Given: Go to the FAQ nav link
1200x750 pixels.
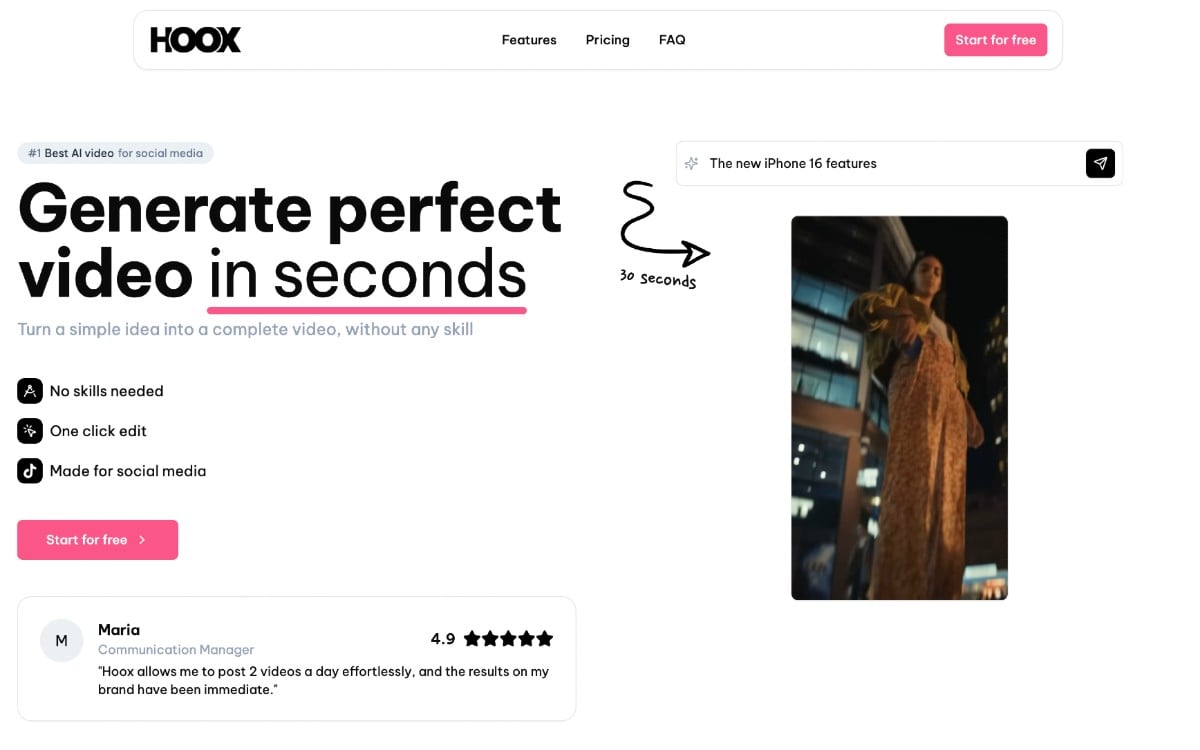Looking at the screenshot, I should click(x=672, y=40).
